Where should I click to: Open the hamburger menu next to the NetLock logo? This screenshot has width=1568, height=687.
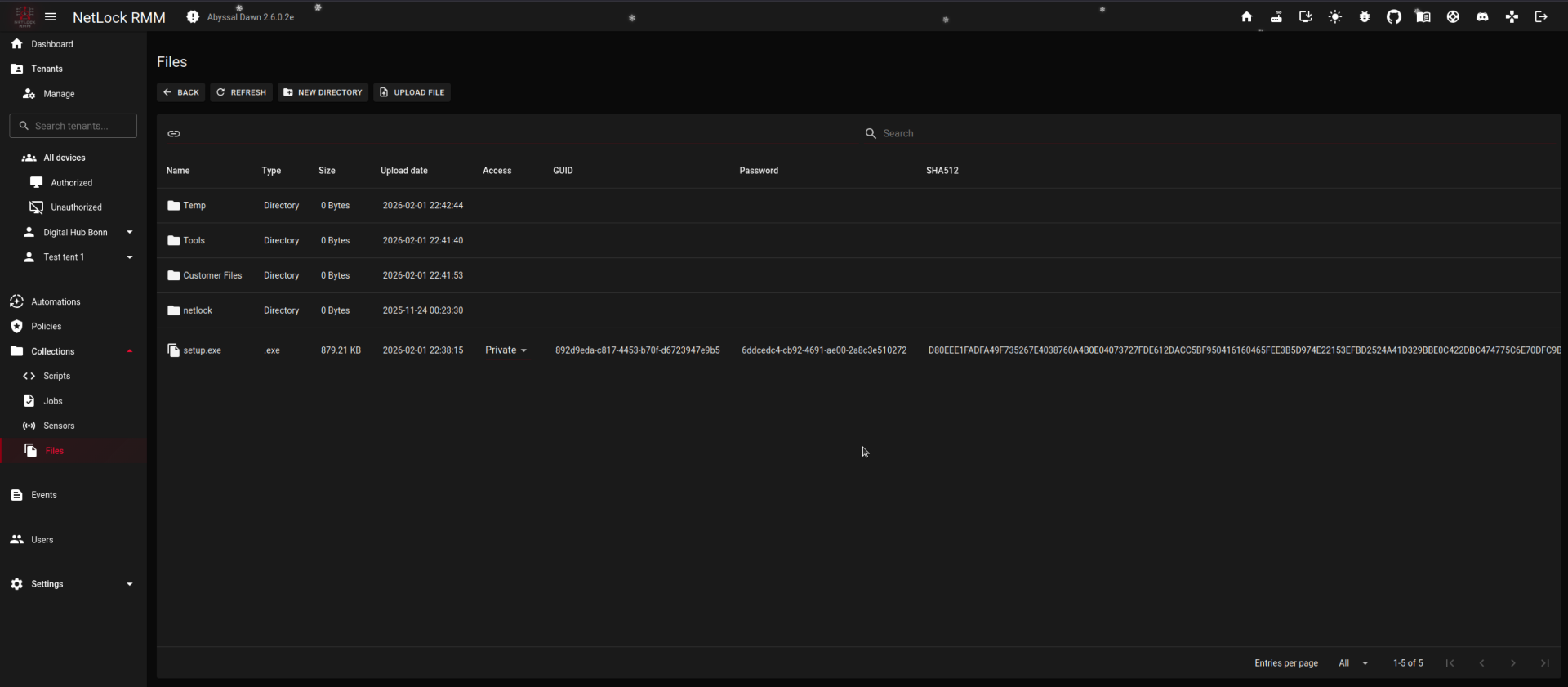point(51,17)
